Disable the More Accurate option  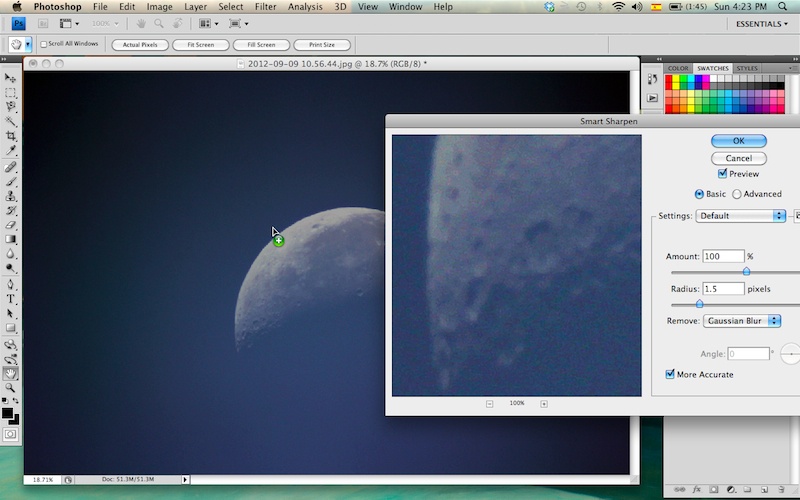[x=671, y=374]
